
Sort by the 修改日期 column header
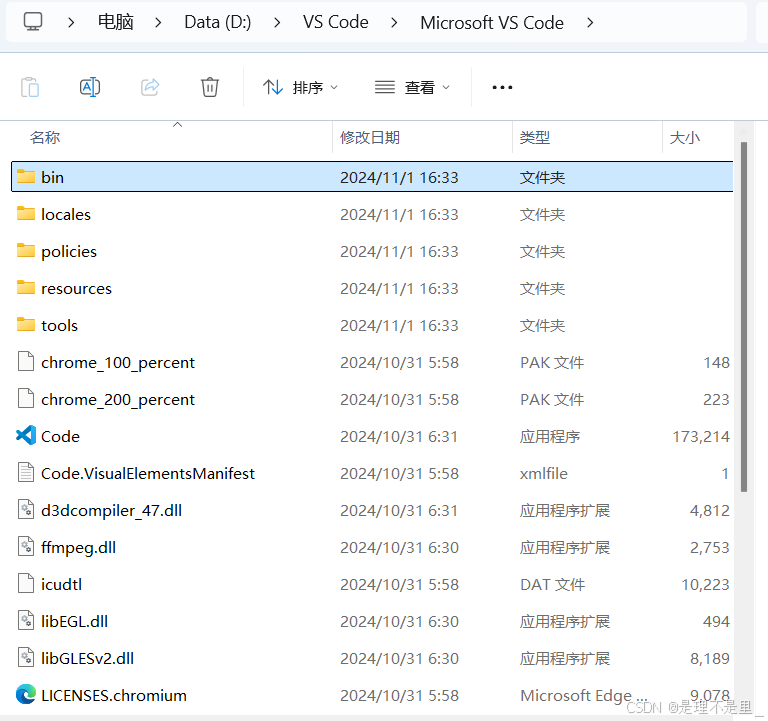(x=370, y=138)
